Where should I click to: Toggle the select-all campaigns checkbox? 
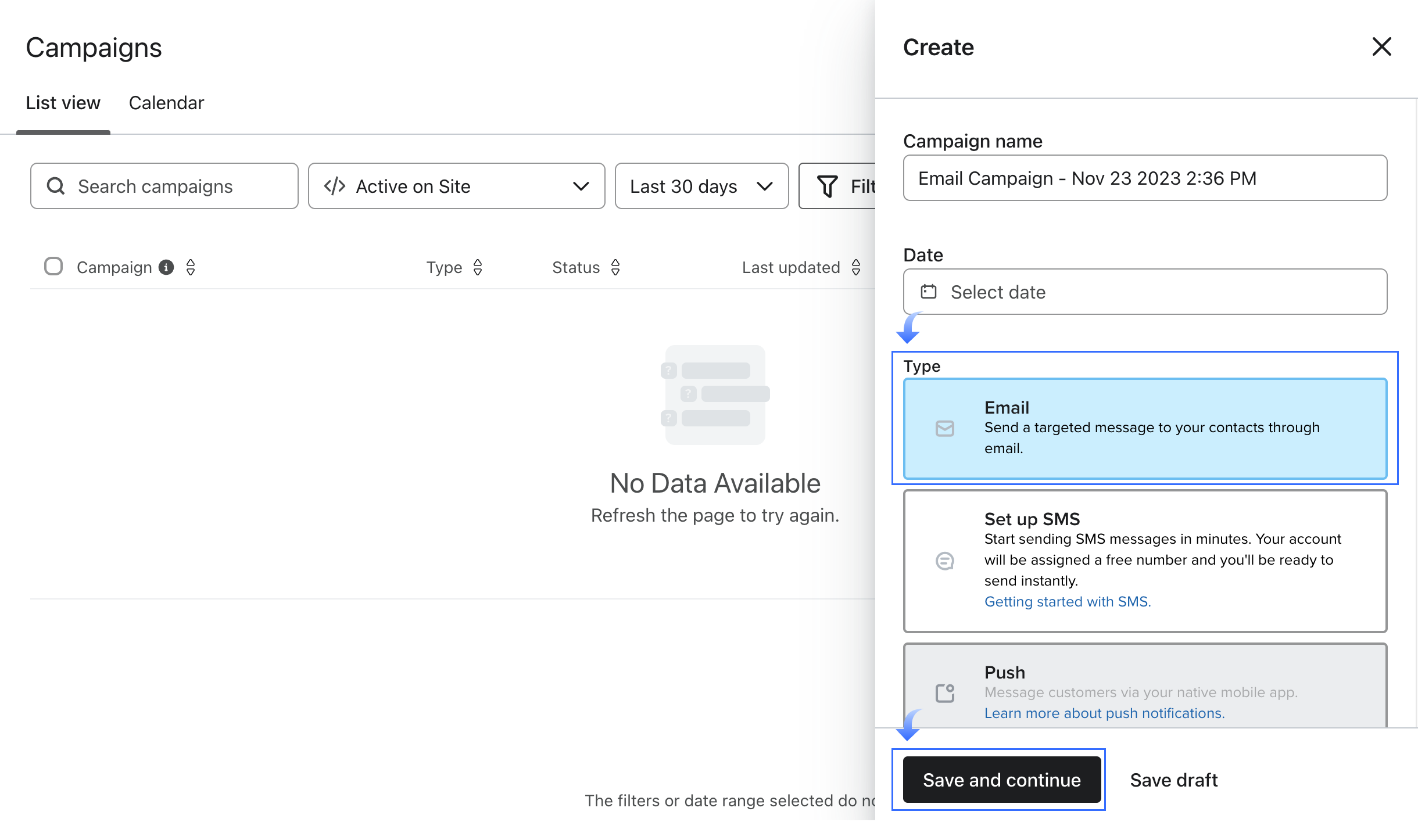53,267
